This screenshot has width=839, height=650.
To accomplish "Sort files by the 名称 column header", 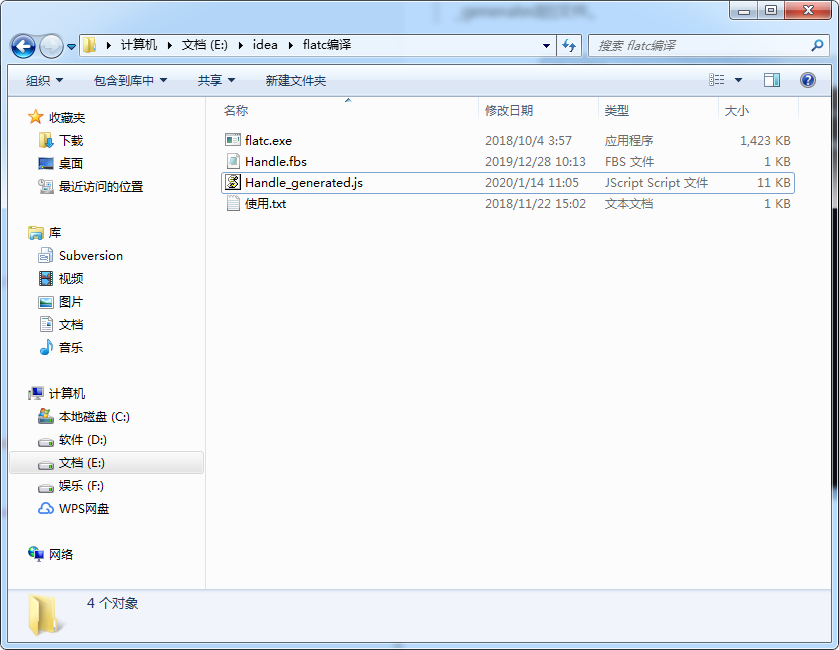I will tap(237, 110).
